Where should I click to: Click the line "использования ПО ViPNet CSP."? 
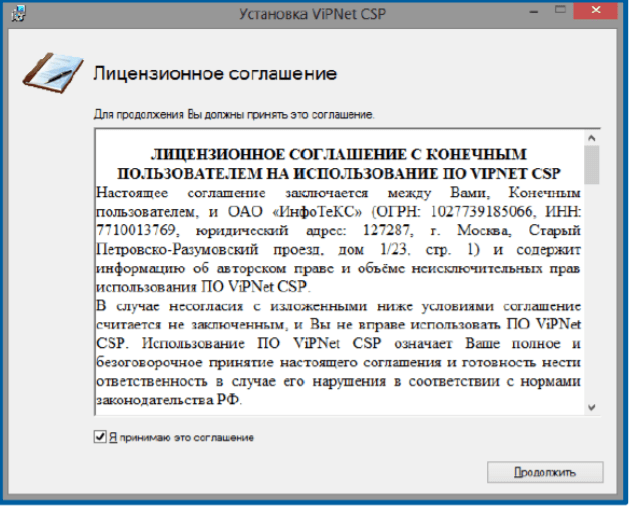[203, 287]
